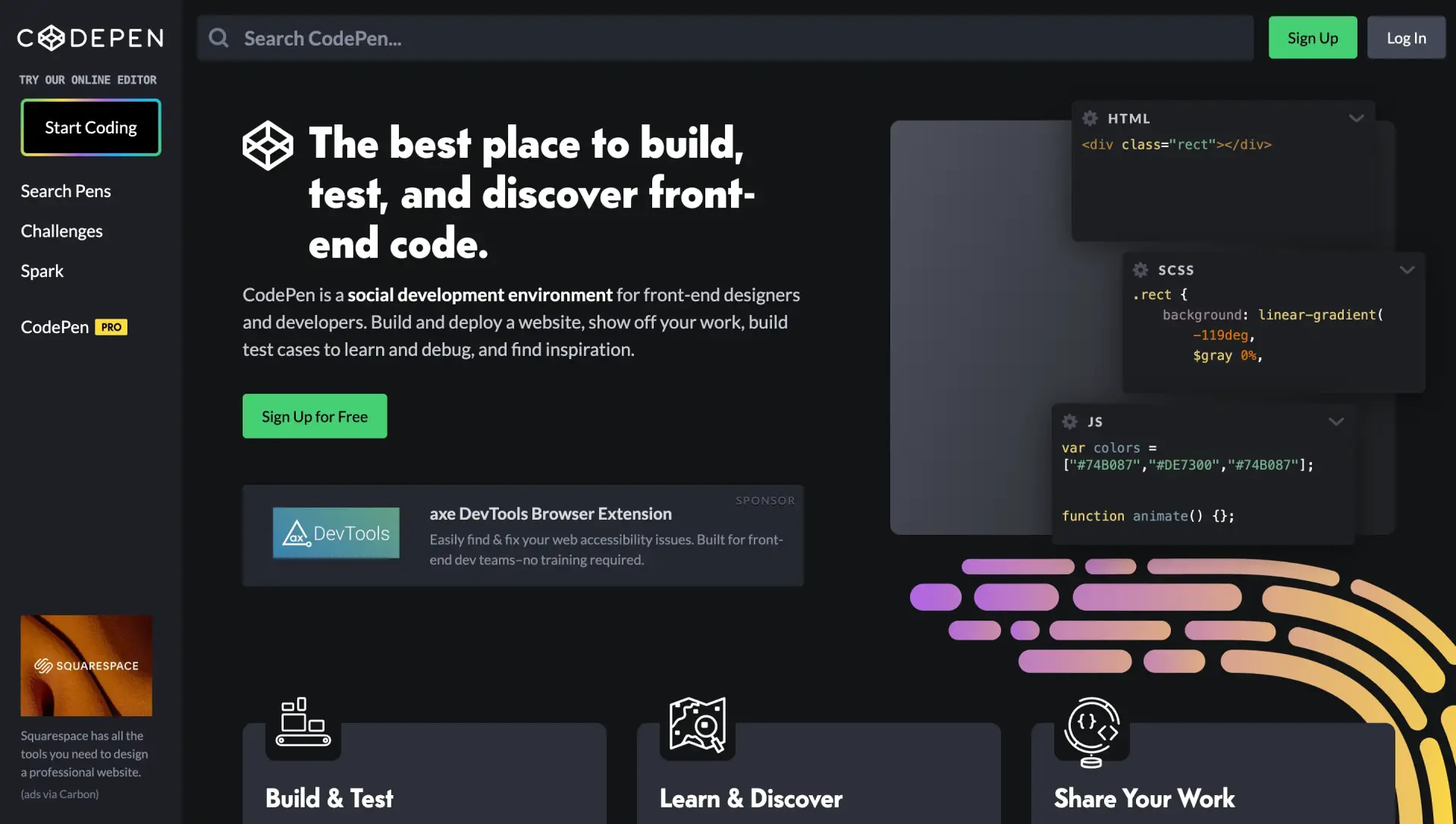Open the HTML panel settings gear
The width and height of the screenshot is (1456, 824).
click(x=1090, y=118)
